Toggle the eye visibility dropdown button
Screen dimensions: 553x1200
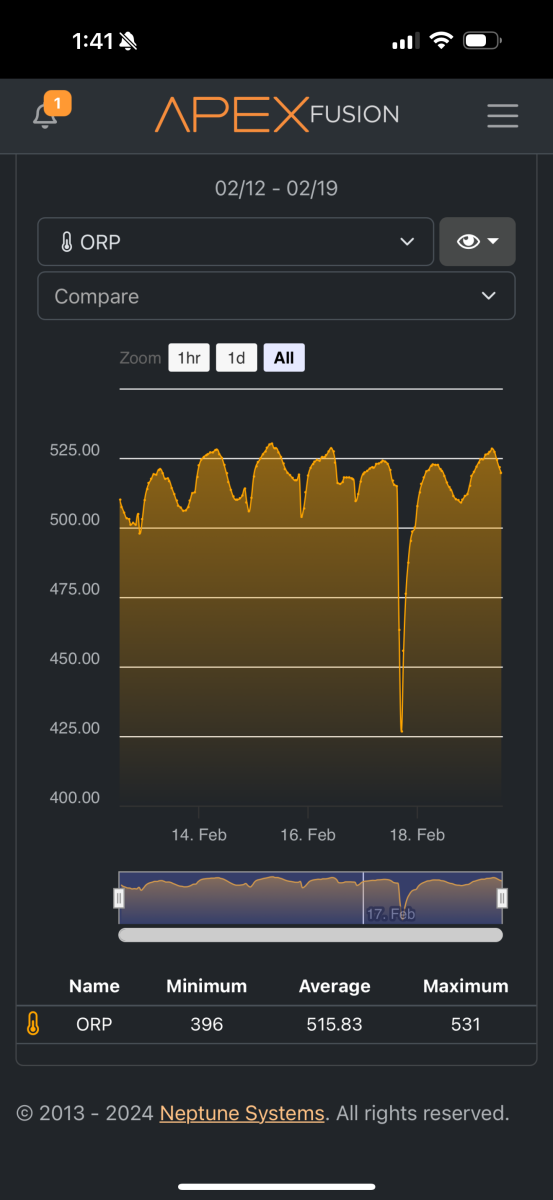(477, 242)
